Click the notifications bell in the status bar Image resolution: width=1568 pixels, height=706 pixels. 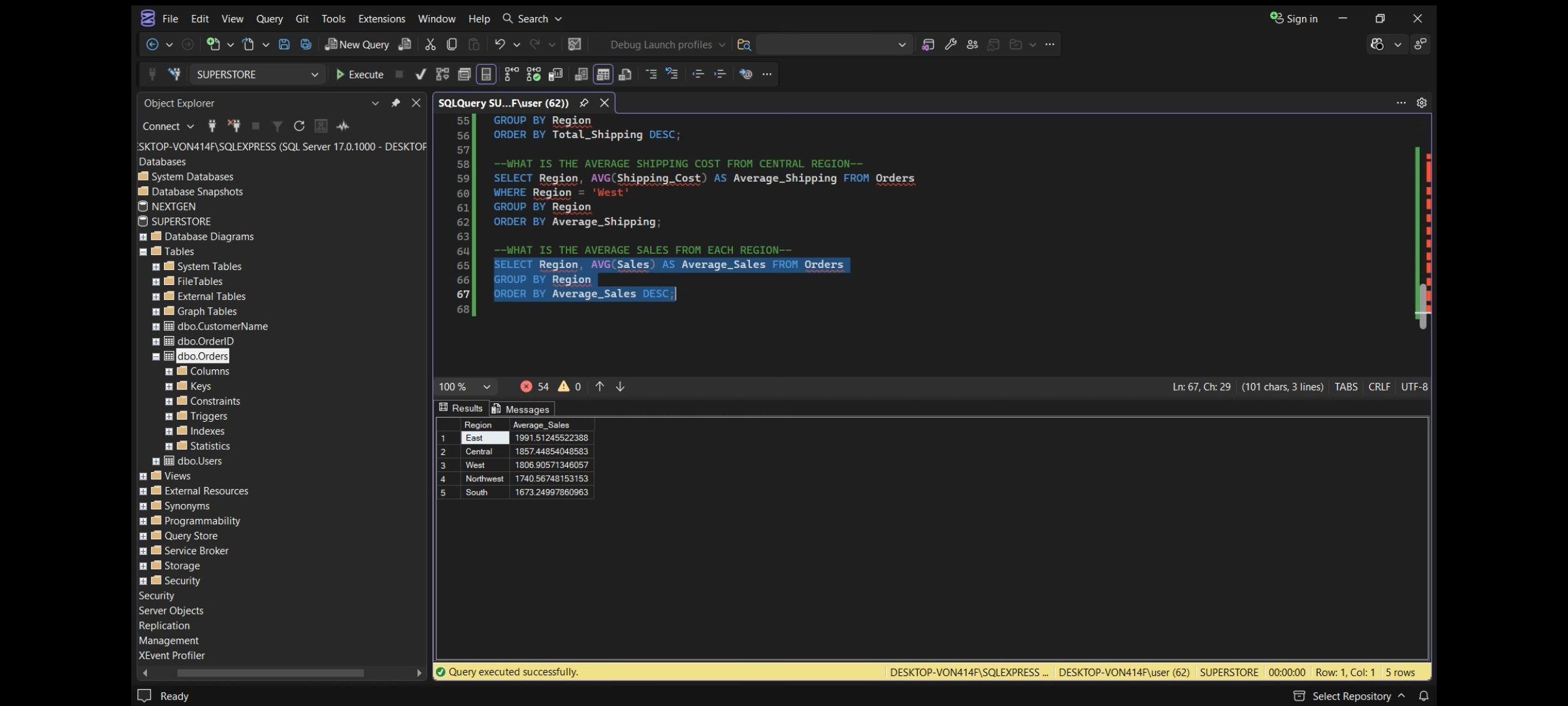point(1424,696)
